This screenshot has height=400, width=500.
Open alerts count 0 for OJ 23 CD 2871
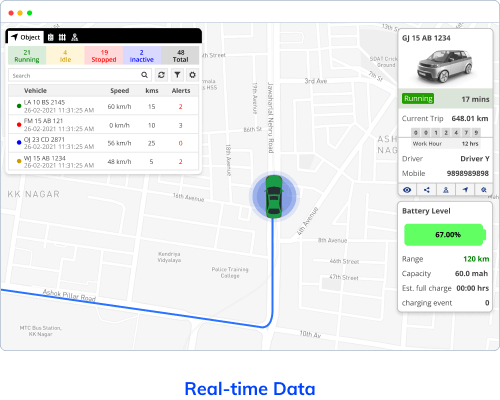pyautogui.click(x=181, y=143)
